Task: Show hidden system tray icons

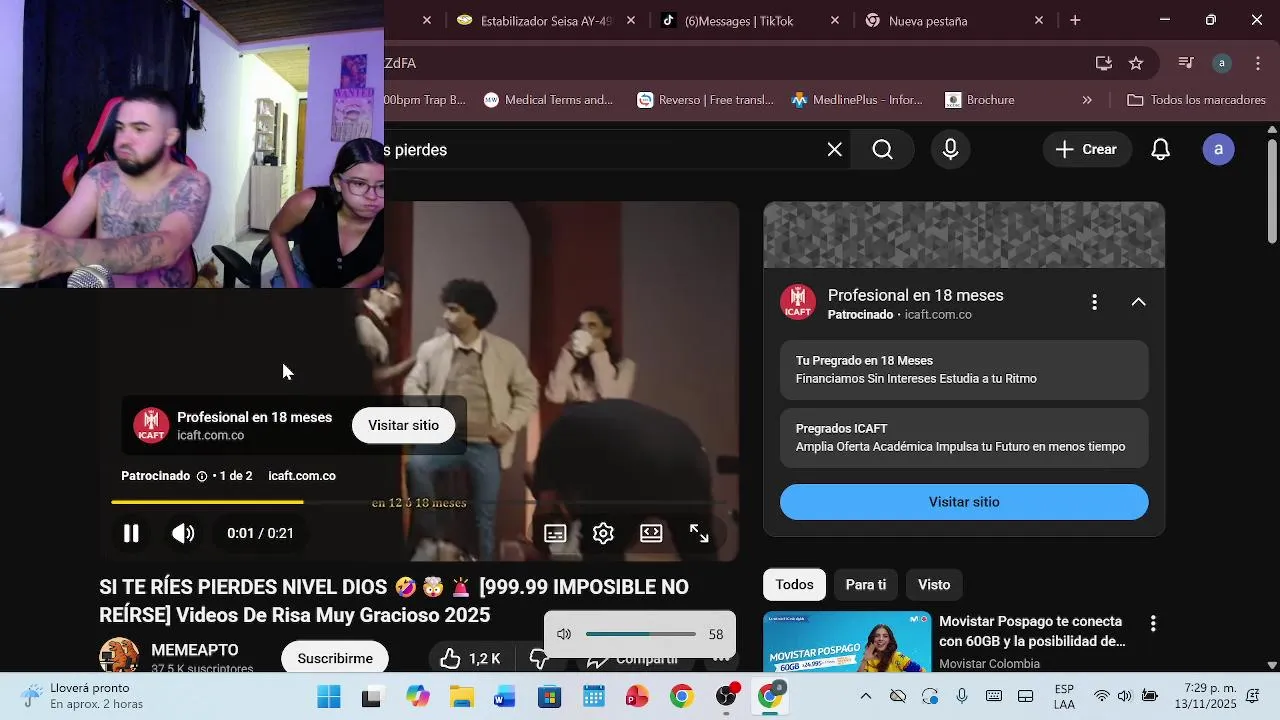Action: coord(866,696)
